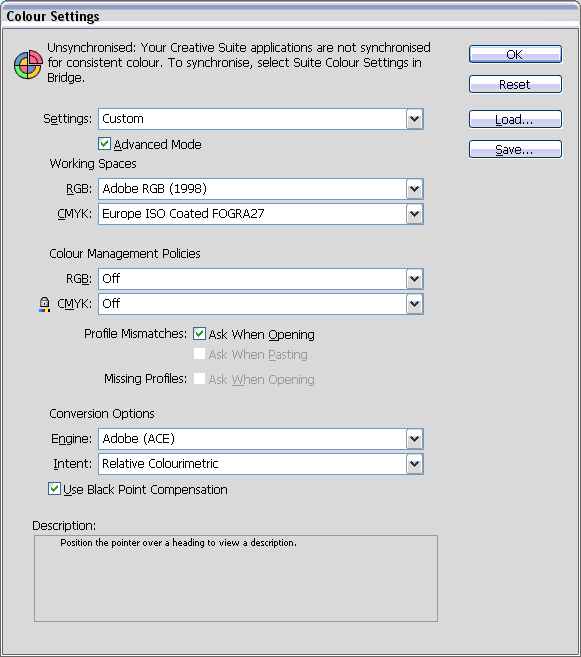The image size is (581, 657).
Task: Click the Missing Profiles label
Action: coord(145,379)
